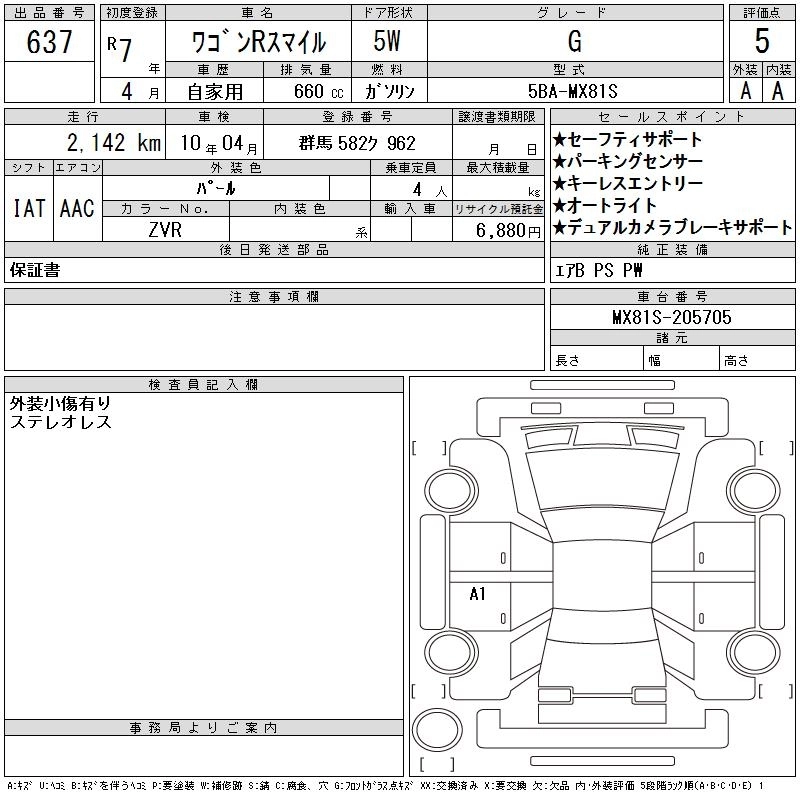This screenshot has height=800, width=800.
Task: Click sales point デュアルカメラブレーキサポート
Action: pos(672,228)
